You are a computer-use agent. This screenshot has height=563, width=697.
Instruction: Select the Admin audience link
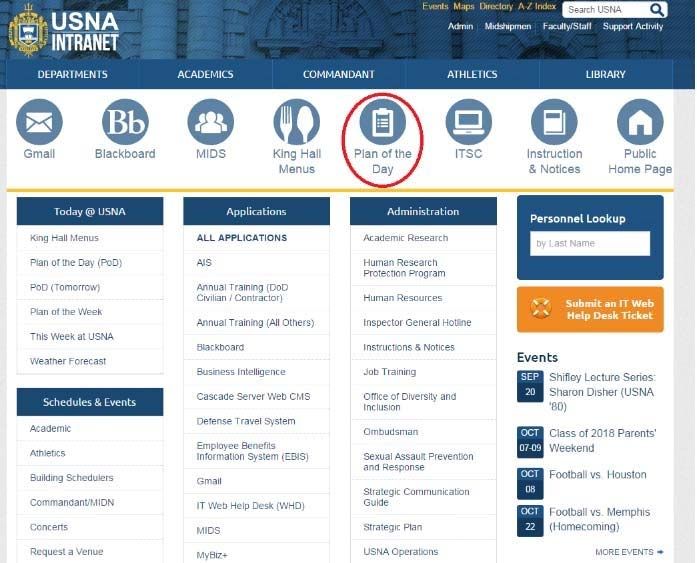[461, 26]
